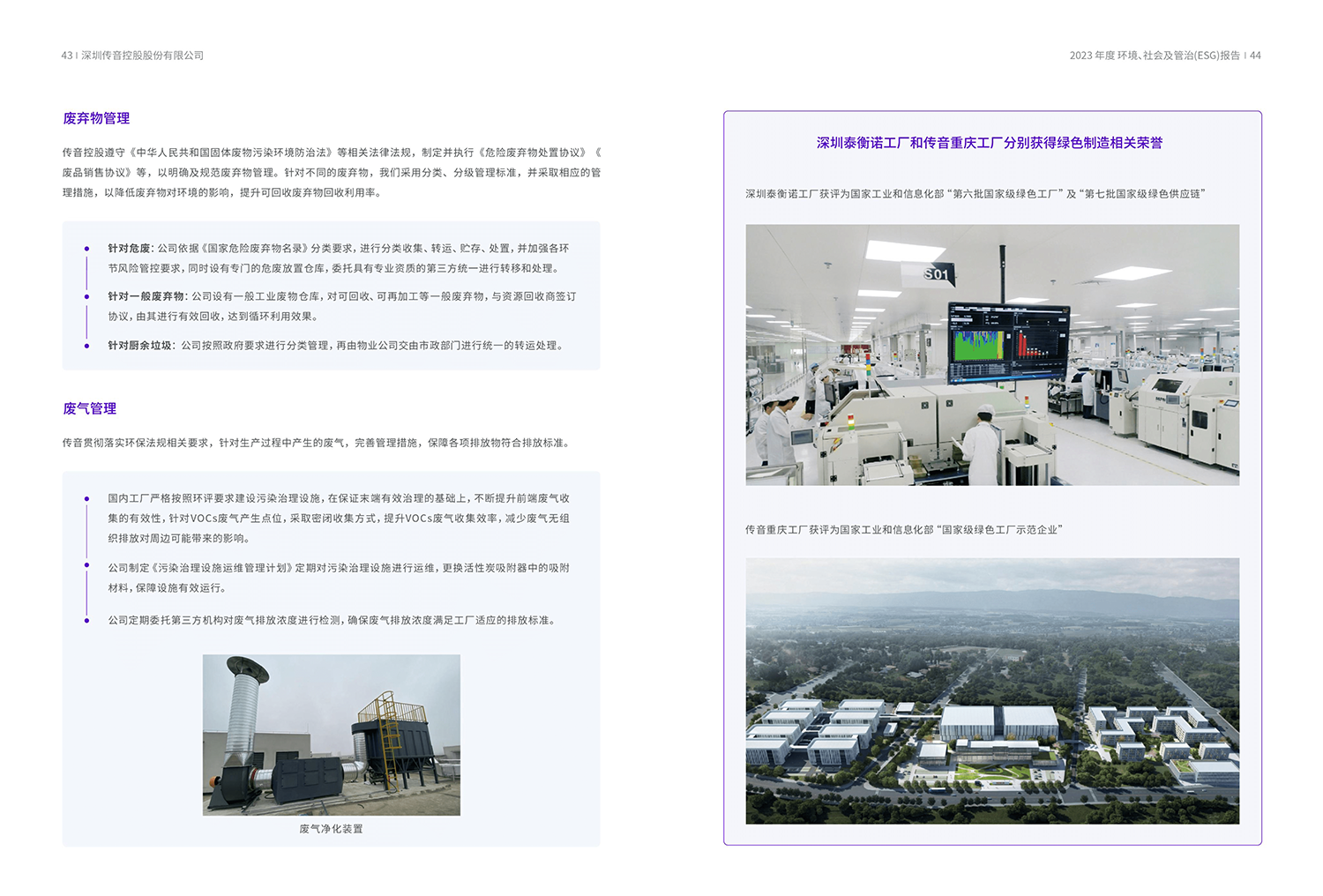
Task: Click the hanging monitor screen in factory photo
Action: coord(1008,340)
